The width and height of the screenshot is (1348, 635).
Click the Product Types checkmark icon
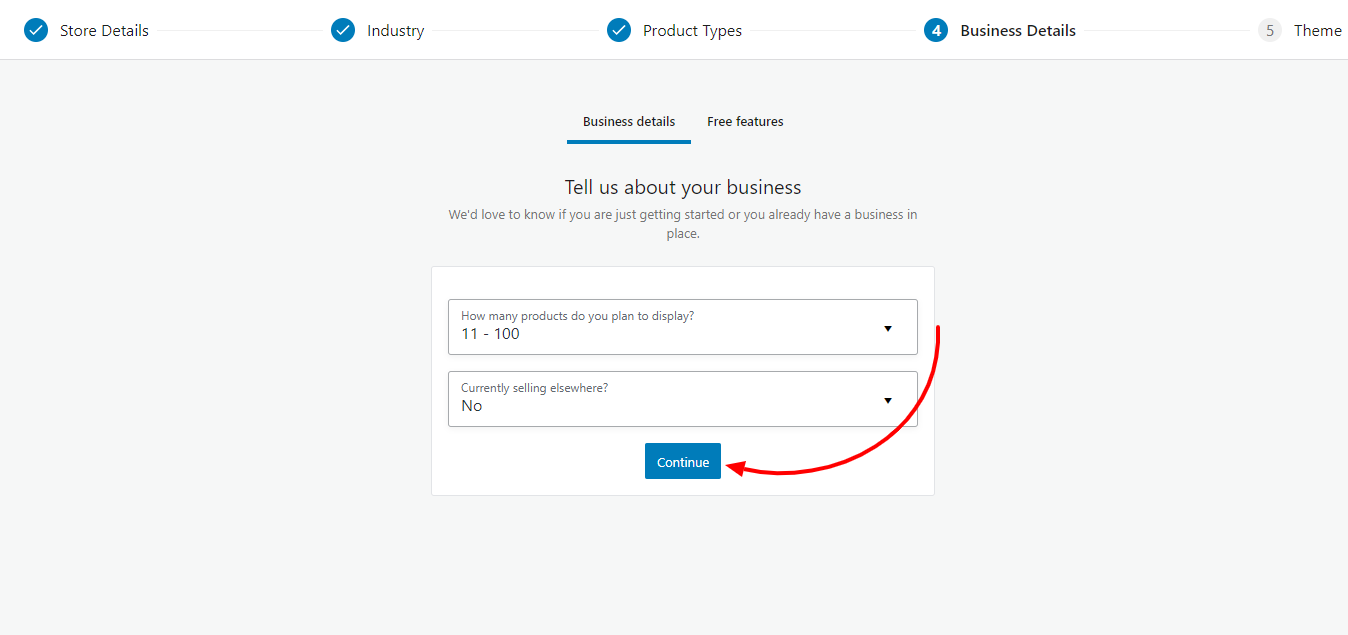[620, 30]
